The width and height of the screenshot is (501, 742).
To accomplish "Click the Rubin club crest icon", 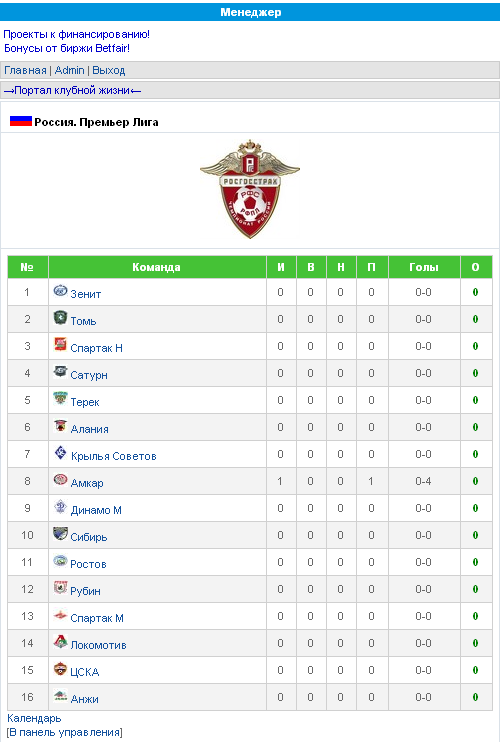I will [x=61, y=588].
